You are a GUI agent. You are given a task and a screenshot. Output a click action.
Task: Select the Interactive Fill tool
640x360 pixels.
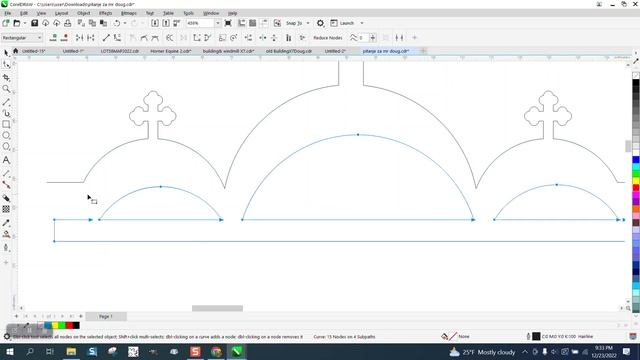6,234
